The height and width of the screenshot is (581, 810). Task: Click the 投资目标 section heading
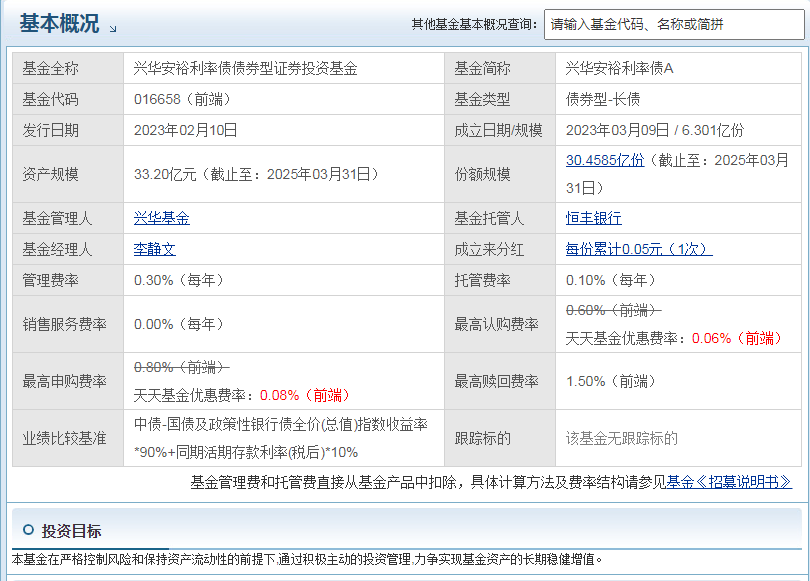tap(71, 530)
